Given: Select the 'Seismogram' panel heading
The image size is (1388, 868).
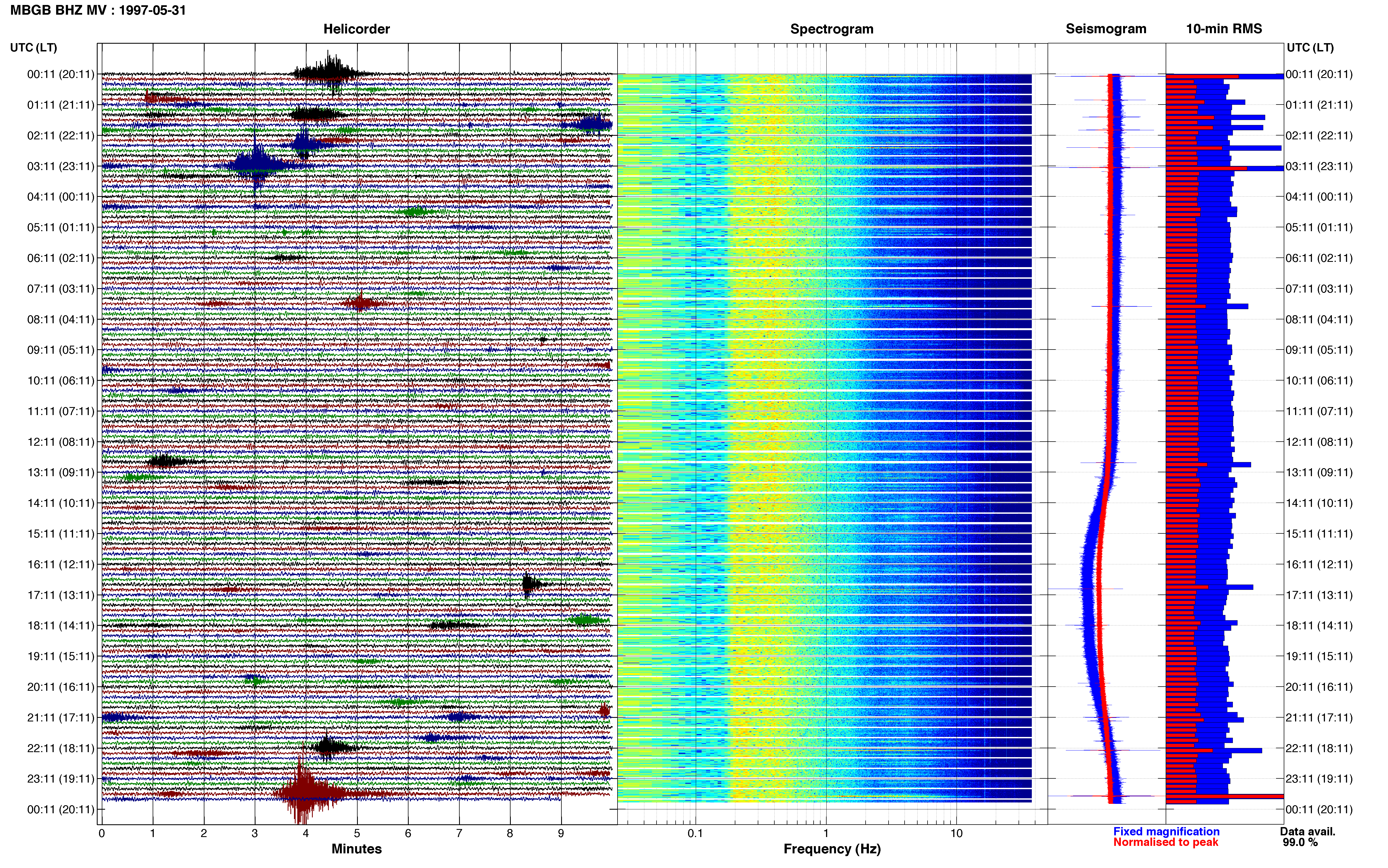Looking at the screenshot, I should [x=1106, y=29].
